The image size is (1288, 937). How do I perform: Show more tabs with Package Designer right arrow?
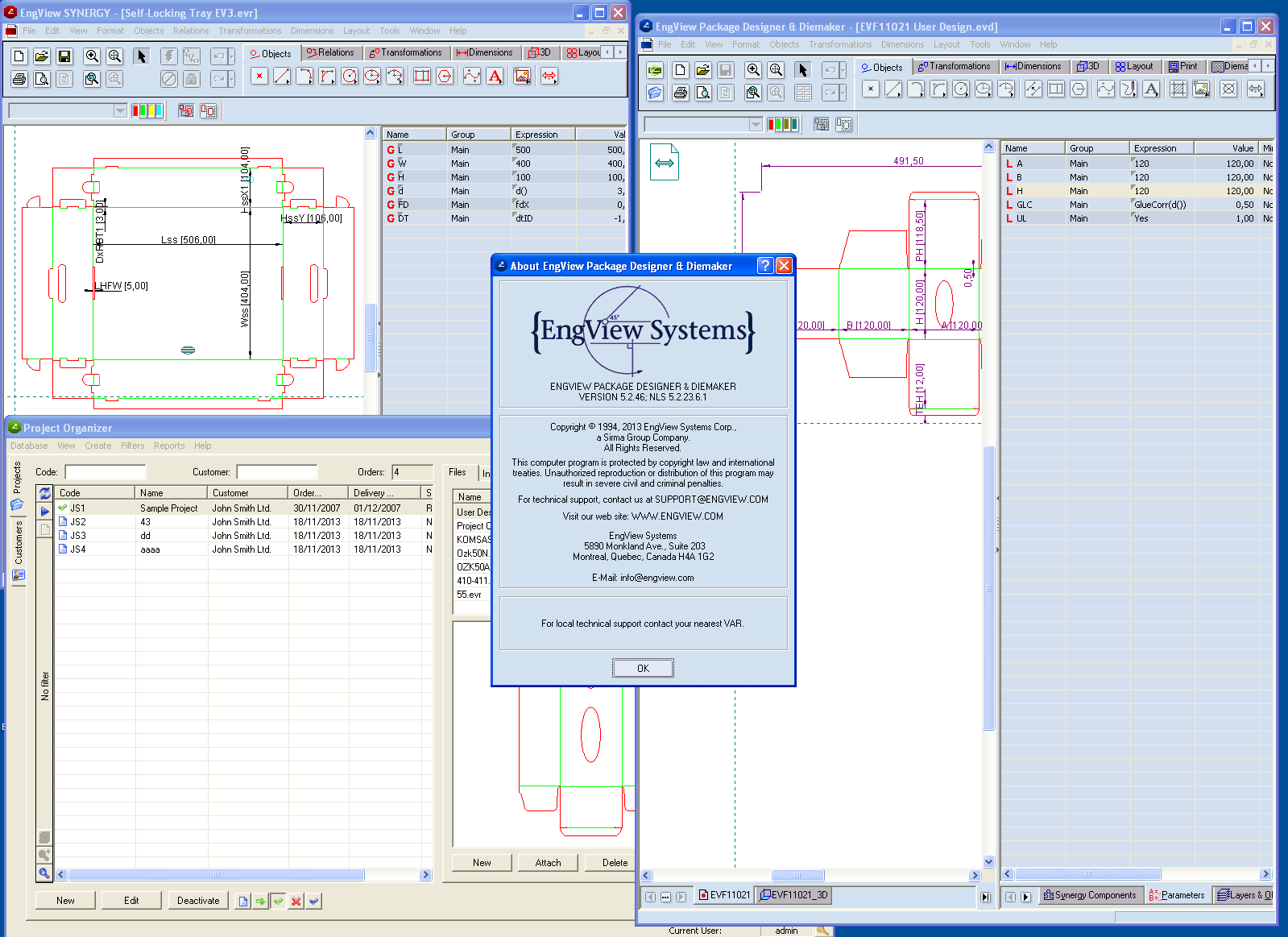point(1267,66)
